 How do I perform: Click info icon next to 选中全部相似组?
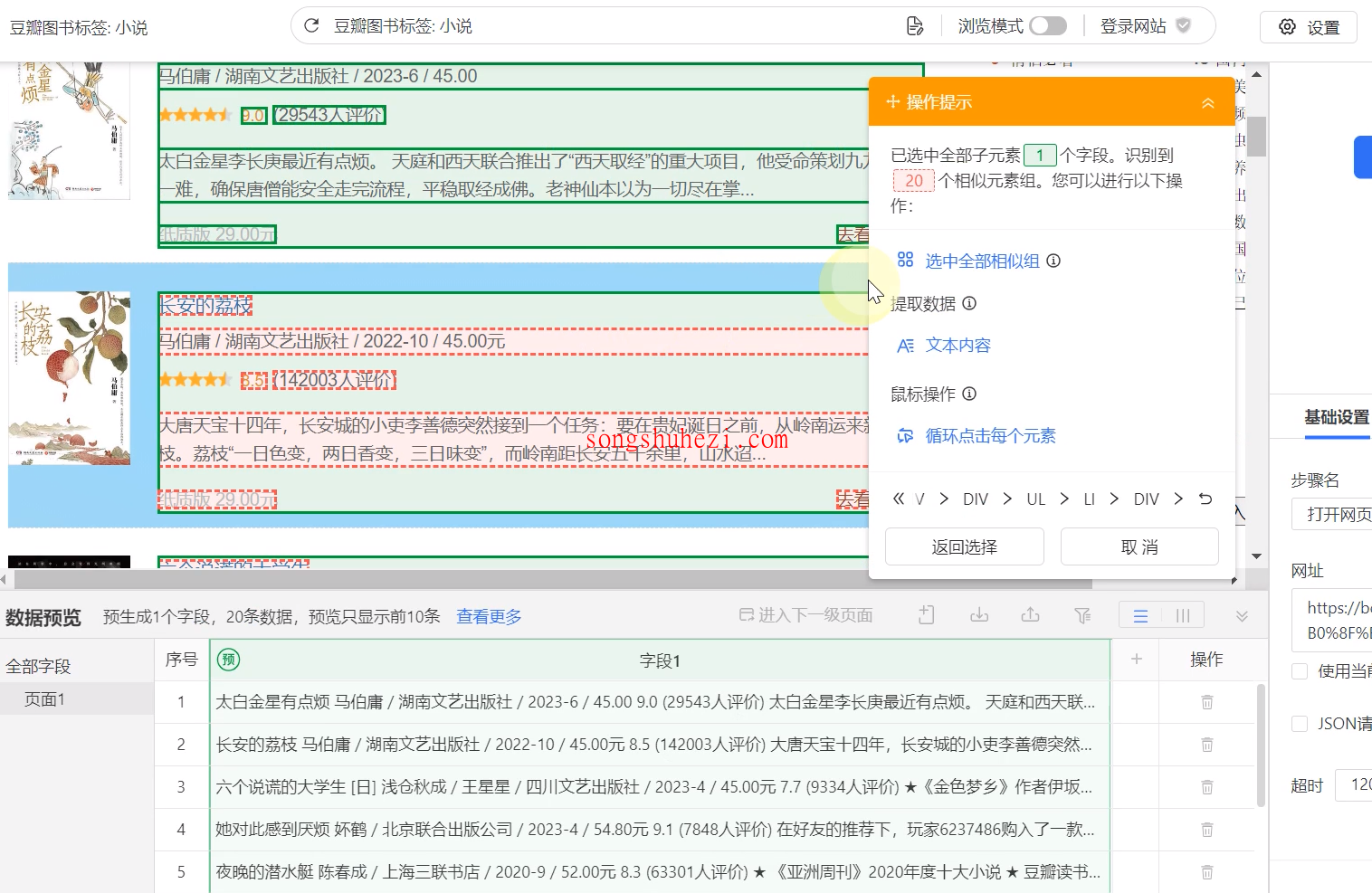pos(1053,261)
